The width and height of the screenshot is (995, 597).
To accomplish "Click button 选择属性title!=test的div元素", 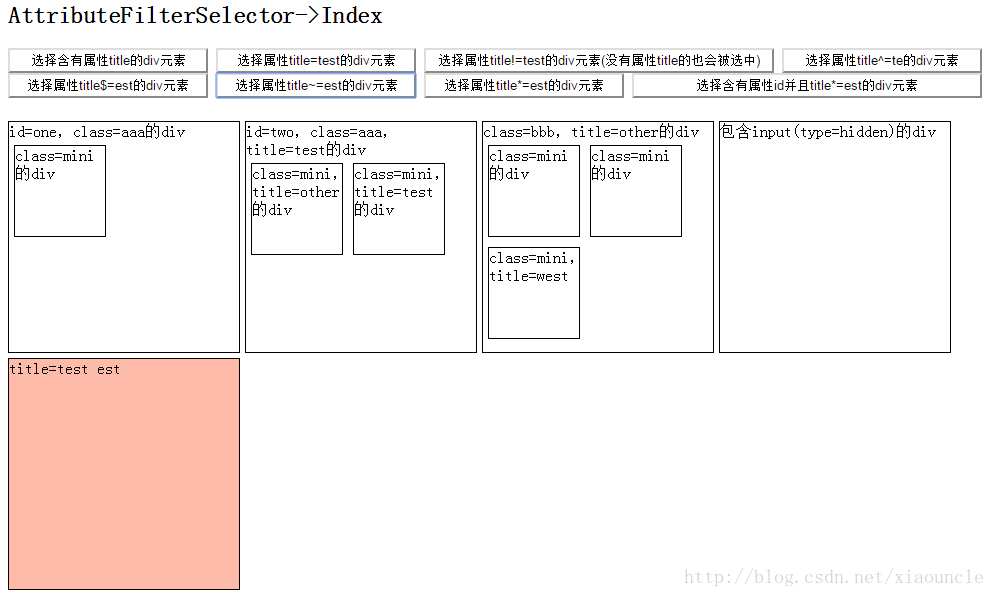I will (599, 60).
